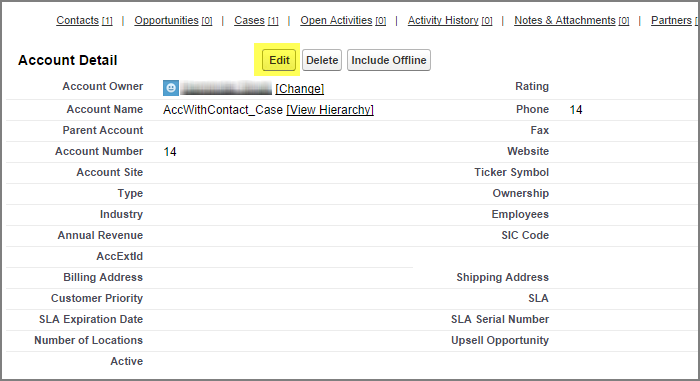
Task: Click the SIC Code label
Action: (525, 235)
